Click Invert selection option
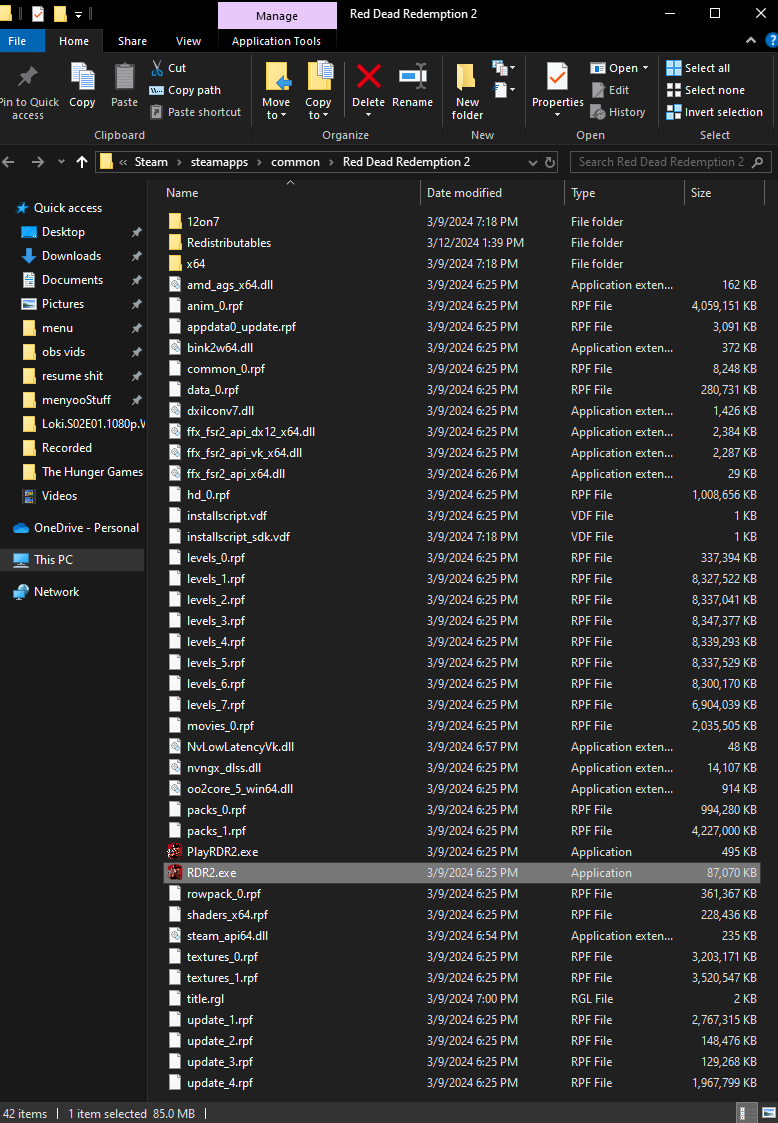778x1123 pixels. click(x=715, y=112)
